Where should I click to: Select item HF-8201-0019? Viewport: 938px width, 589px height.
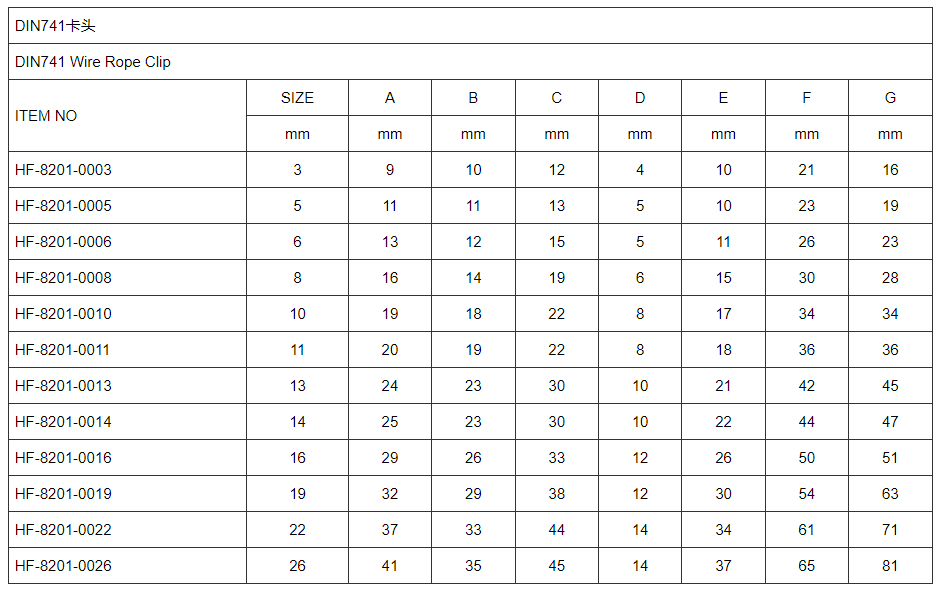(63, 494)
